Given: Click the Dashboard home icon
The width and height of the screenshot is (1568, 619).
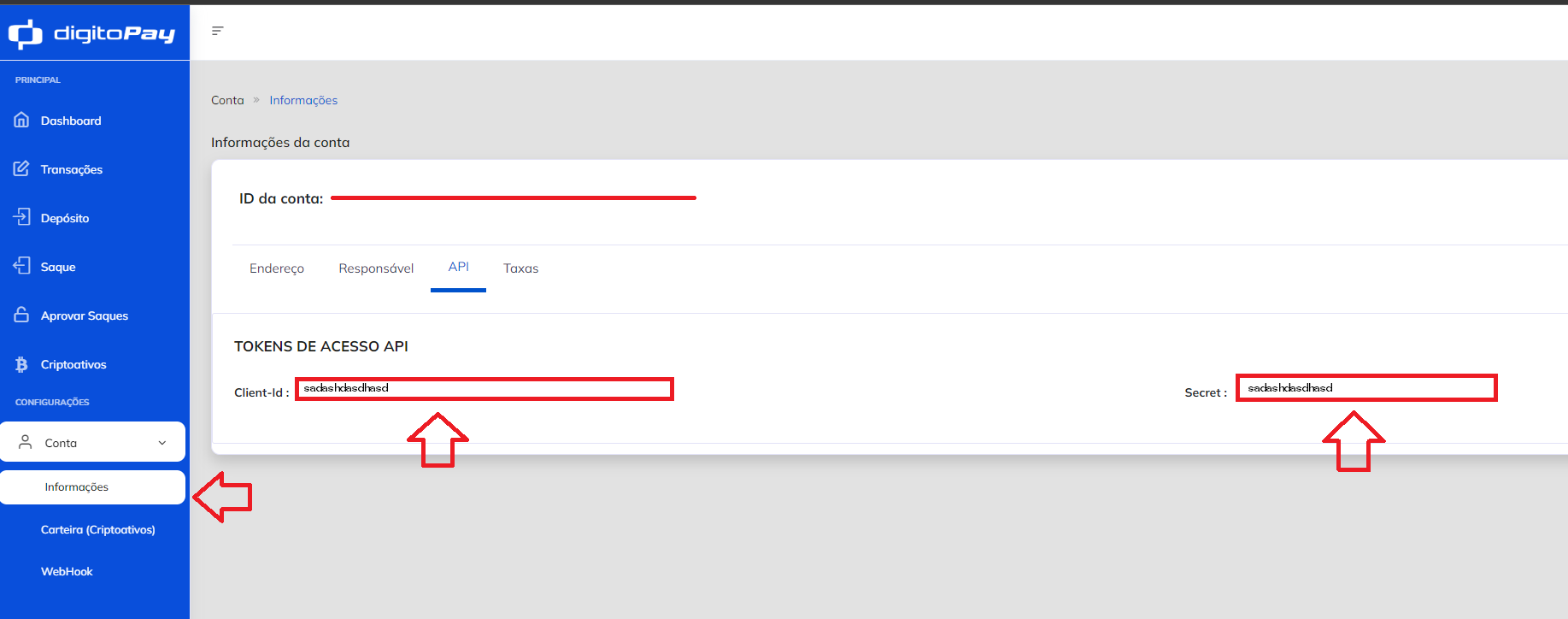Looking at the screenshot, I should [22, 120].
